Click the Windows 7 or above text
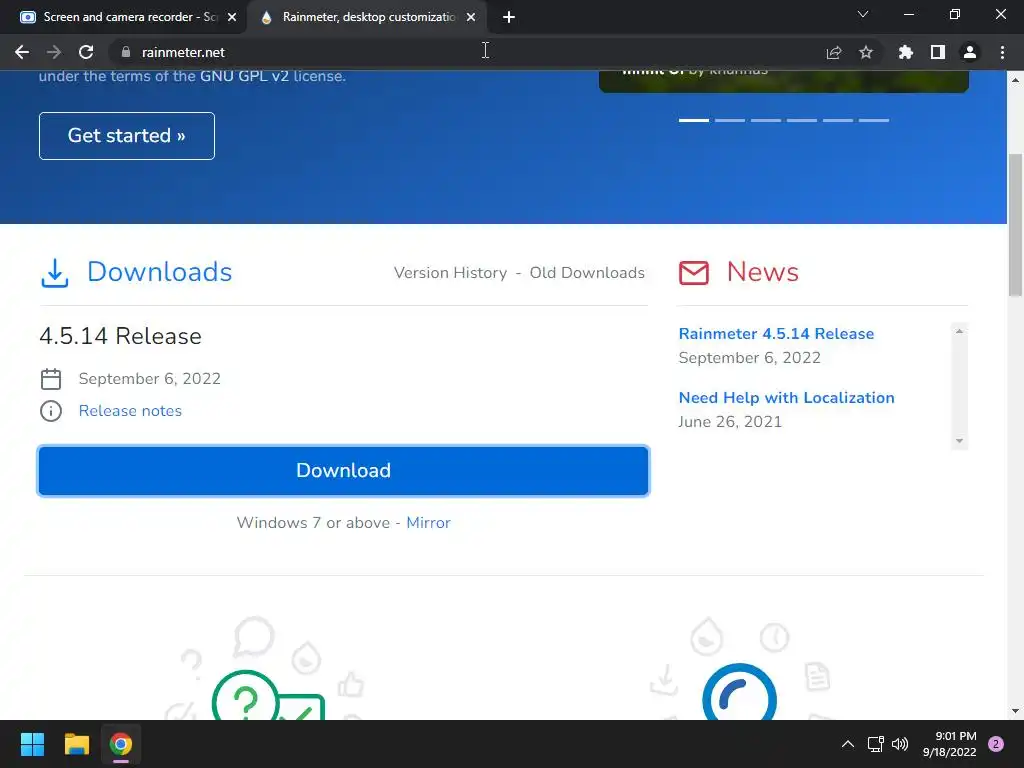This screenshot has width=1024, height=768. coord(313,522)
